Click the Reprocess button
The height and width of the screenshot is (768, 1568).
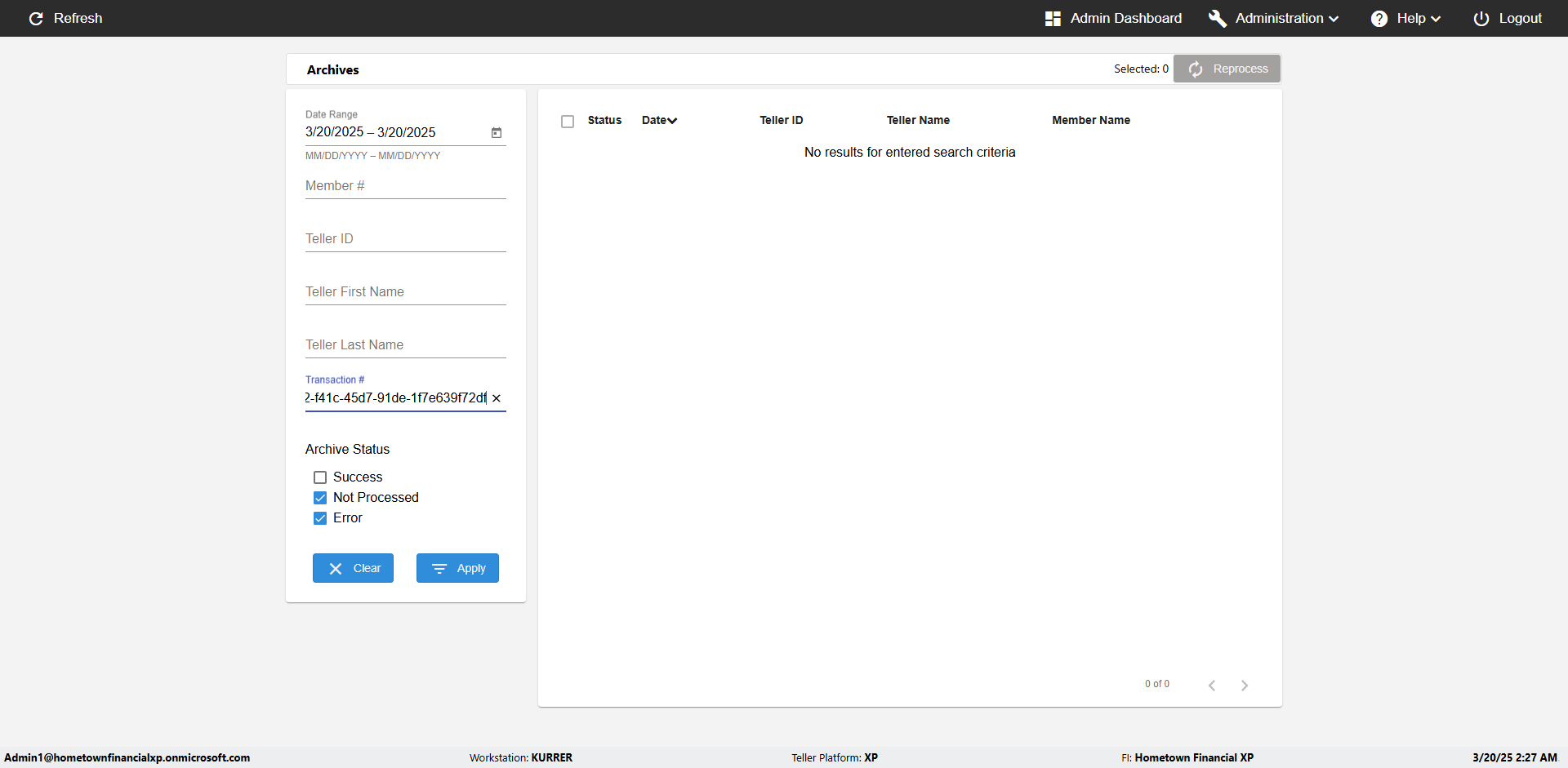(1227, 69)
